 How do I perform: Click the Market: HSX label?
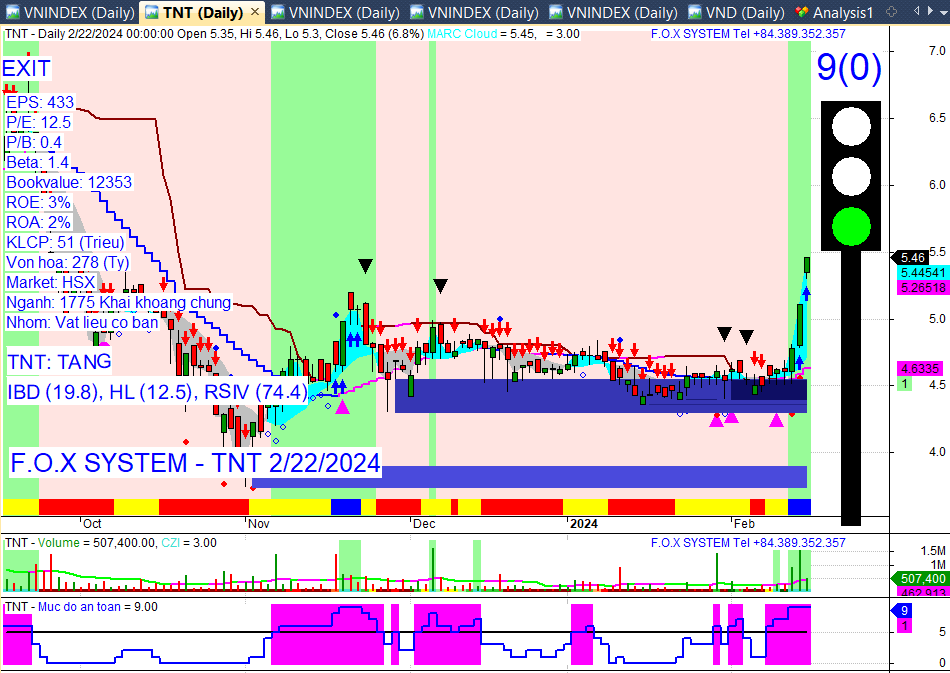(51, 282)
